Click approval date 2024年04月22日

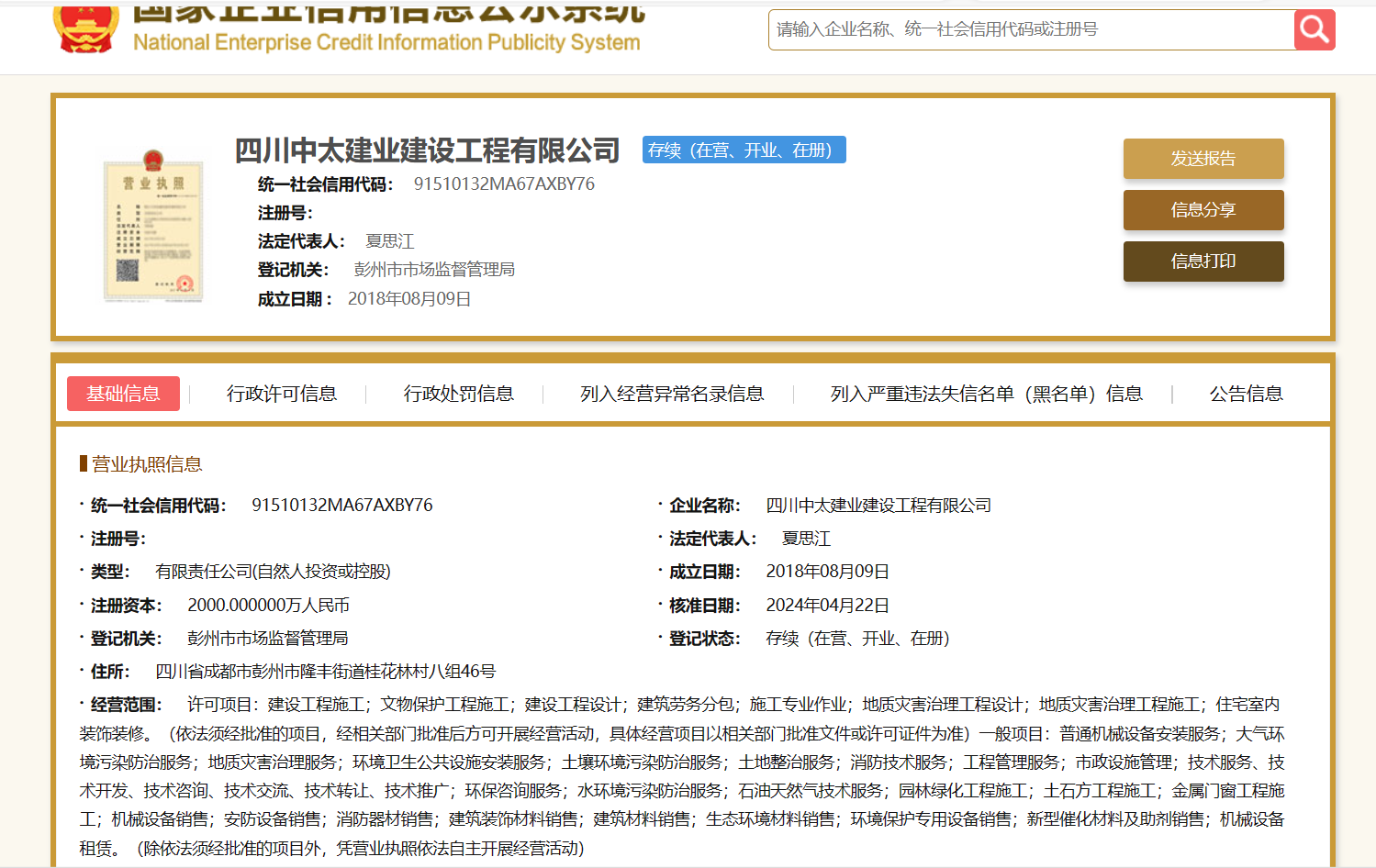click(828, 606)
